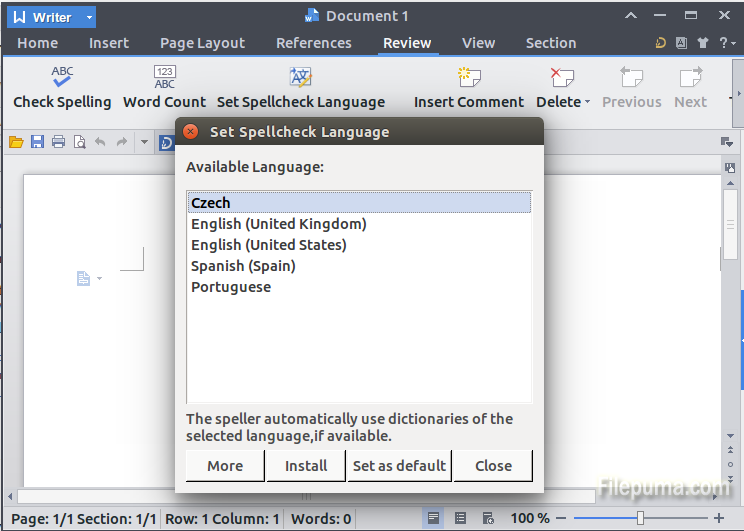Screen dimensions: 744x531
Task: Select Czech in the language list
Action: click(359, 203)
